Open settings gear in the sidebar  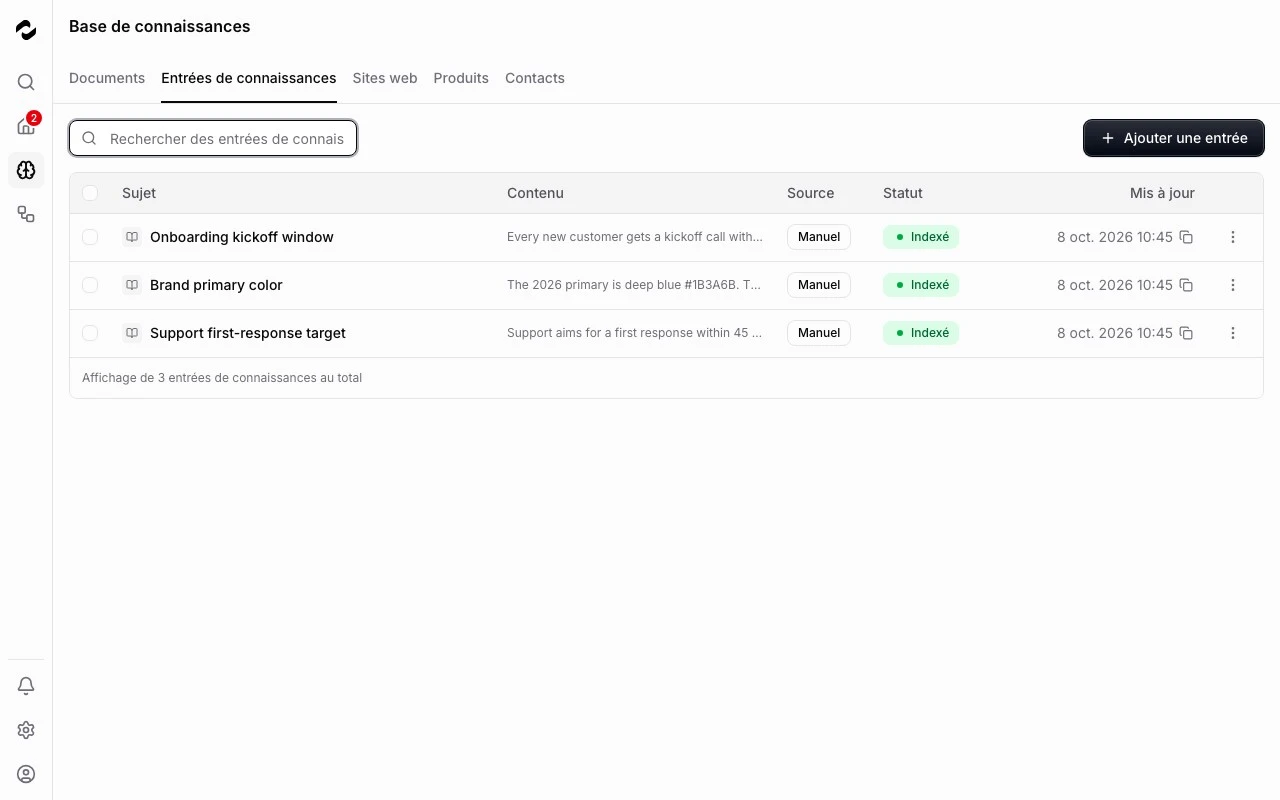[x=26, y=730]
